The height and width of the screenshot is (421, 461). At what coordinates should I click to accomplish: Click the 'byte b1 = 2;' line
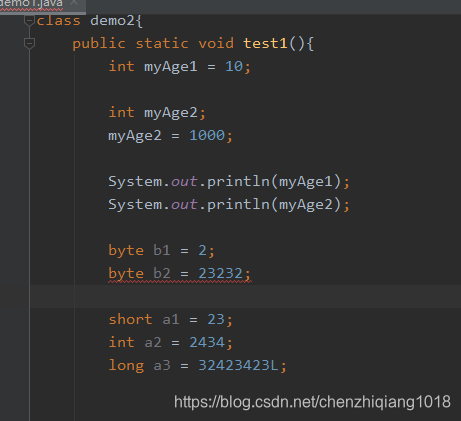pos(161,251)
